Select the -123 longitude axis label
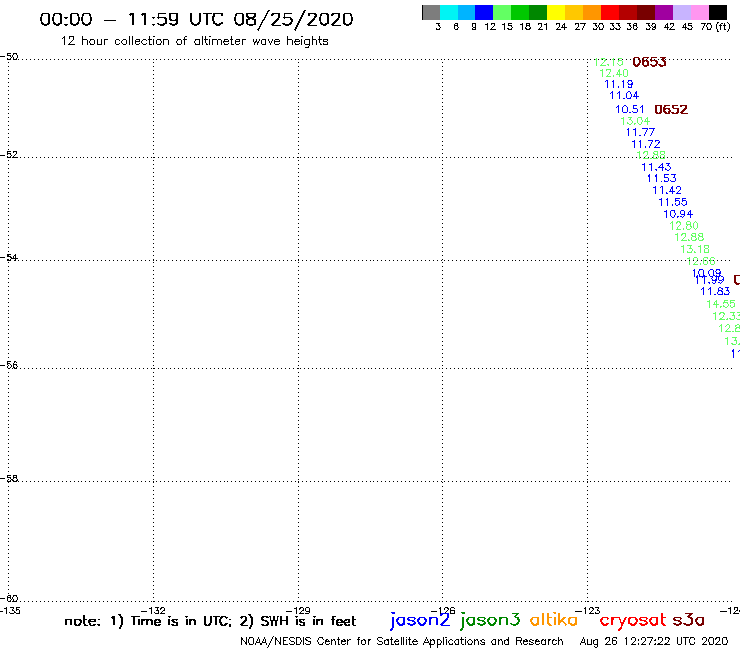740x650 pixels. click(588, 610)
